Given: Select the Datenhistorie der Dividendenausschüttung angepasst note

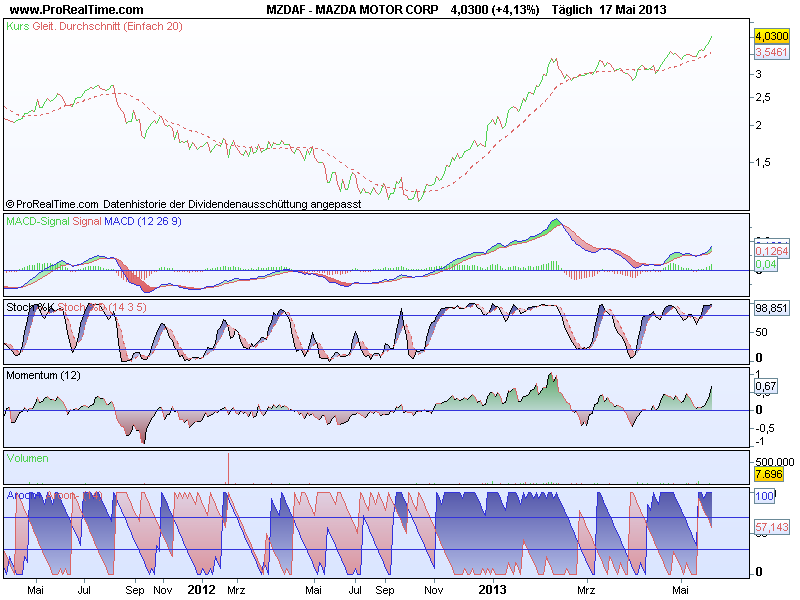Looking at the screenshot, I should pos(232,204).
